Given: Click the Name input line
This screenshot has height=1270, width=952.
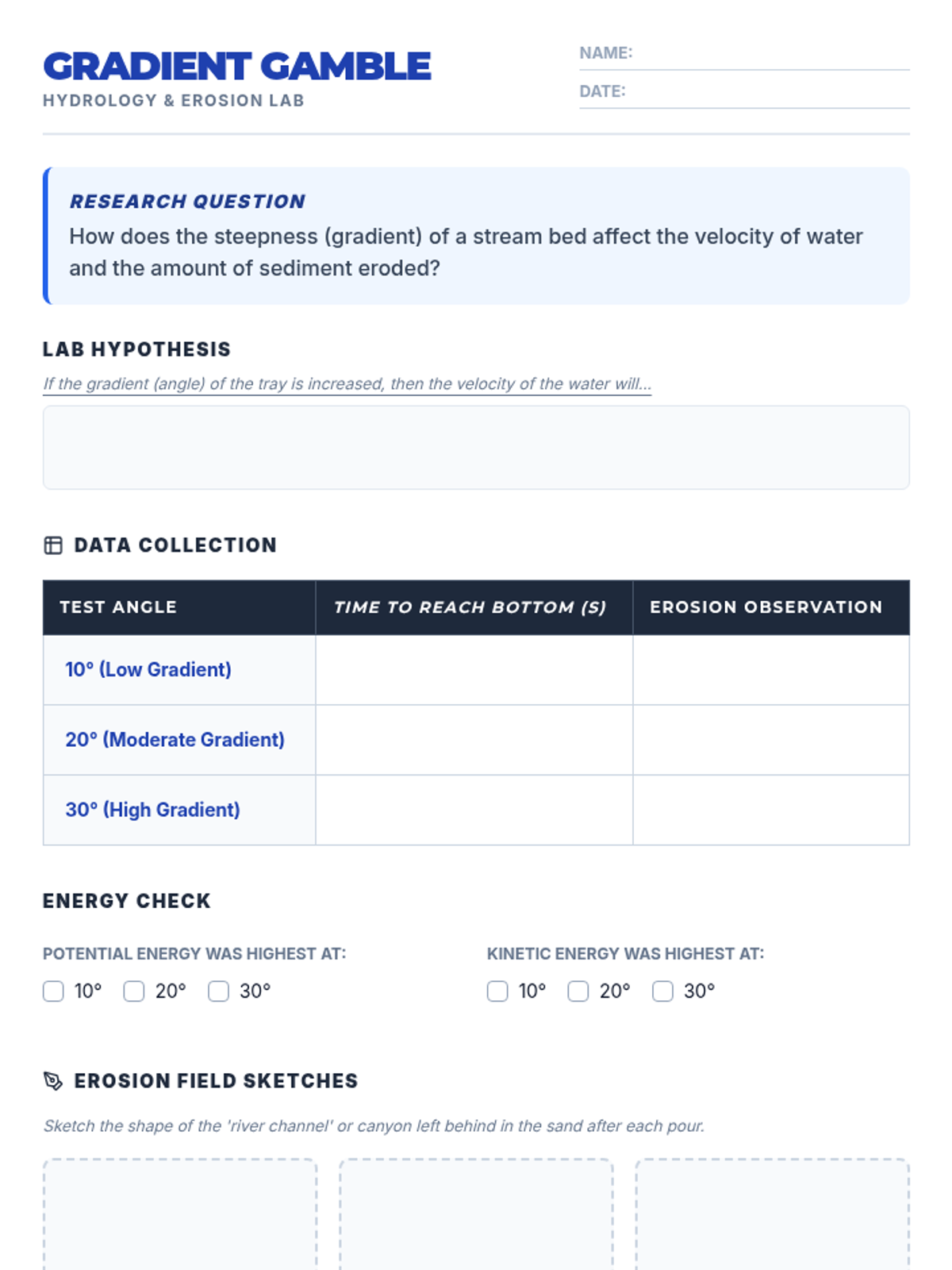Looking at the screenshot, I should point(770,56).
